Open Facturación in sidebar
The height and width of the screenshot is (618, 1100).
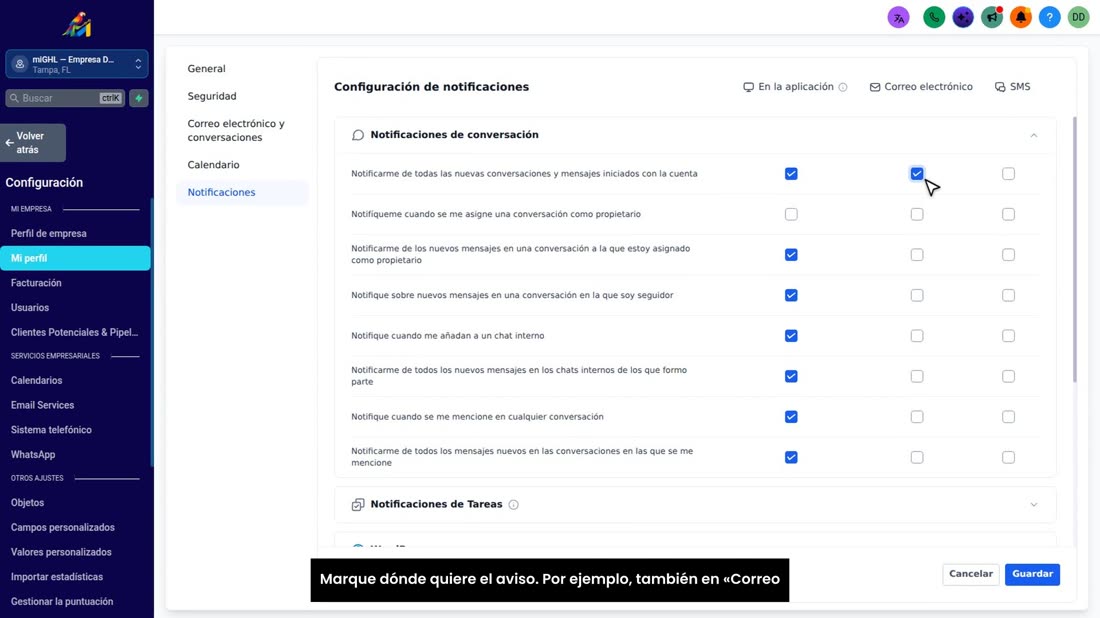[36, 283]
